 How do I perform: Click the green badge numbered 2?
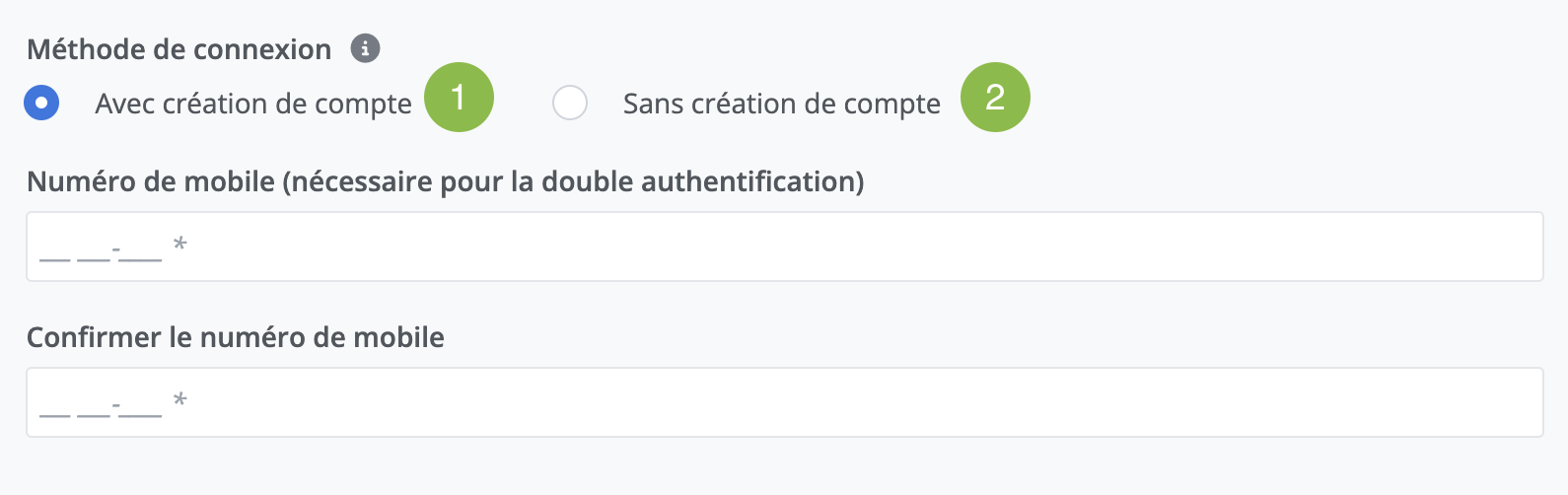tap(995, 97)
